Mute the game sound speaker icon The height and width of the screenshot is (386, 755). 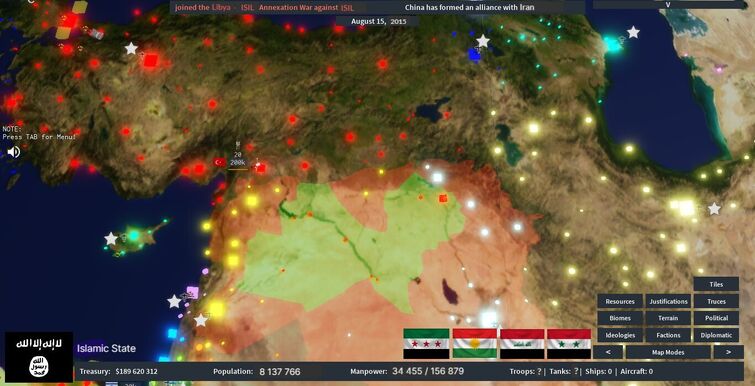click(x=13, y=152)
